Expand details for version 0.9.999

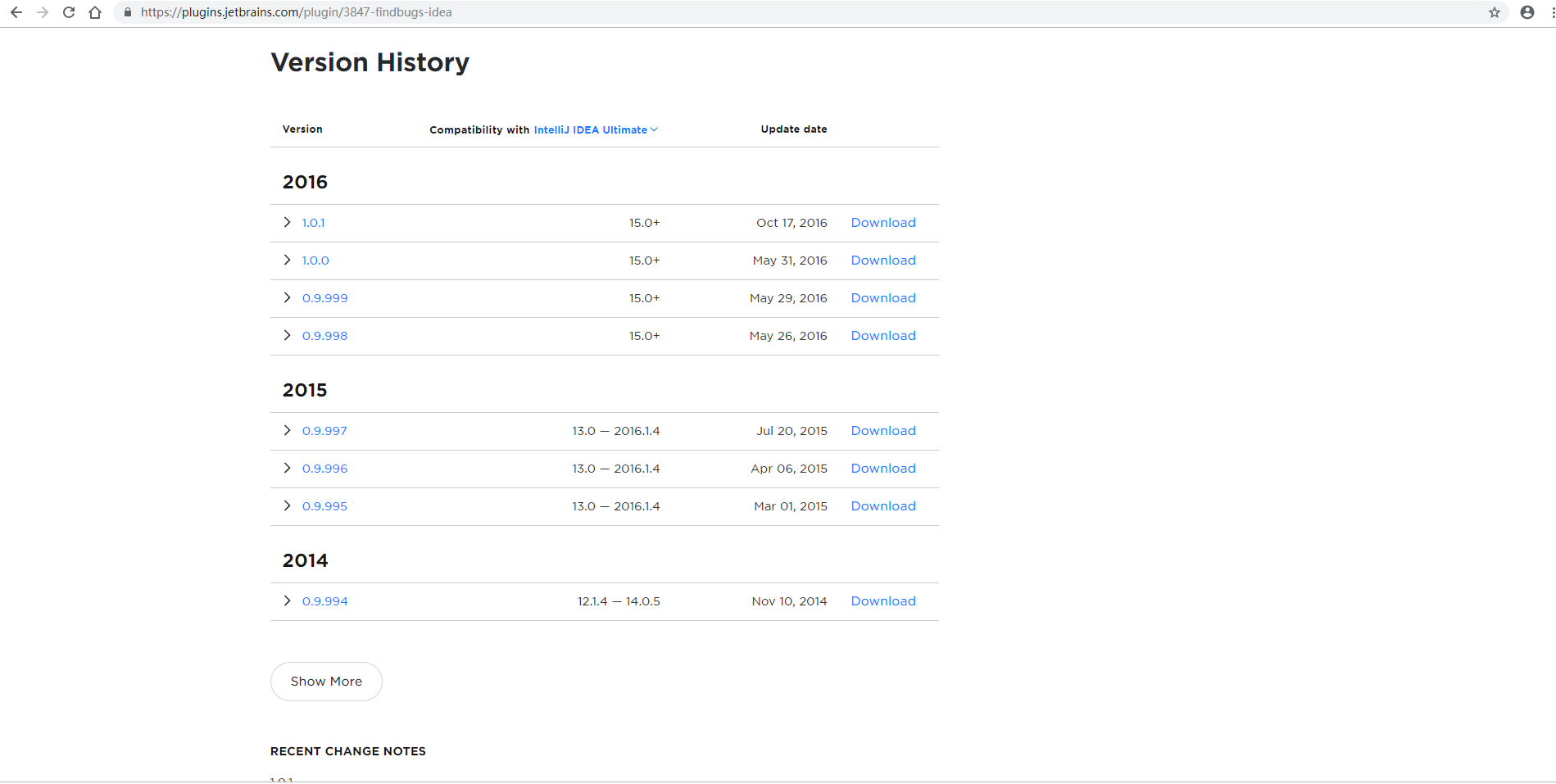(287, 297)
